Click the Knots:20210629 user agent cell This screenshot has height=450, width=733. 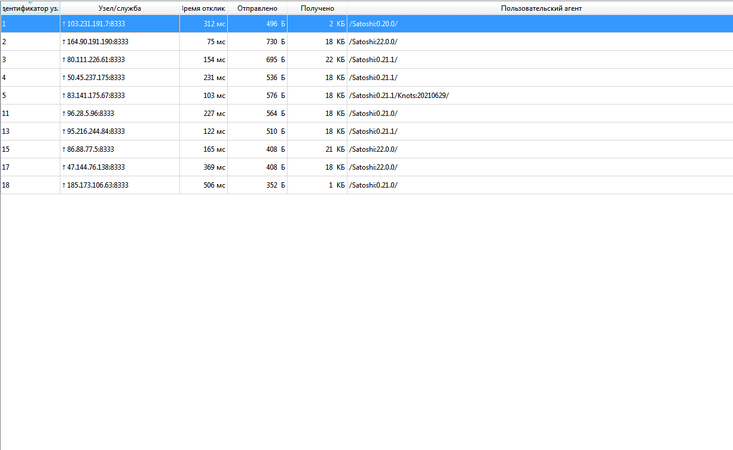[x=400, y=96]
